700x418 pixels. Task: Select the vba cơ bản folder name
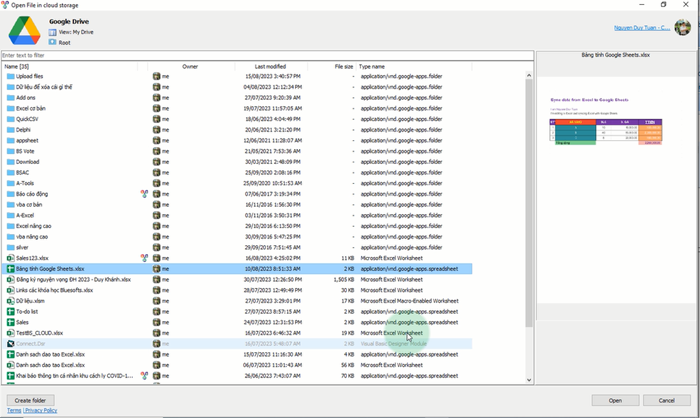29,205
